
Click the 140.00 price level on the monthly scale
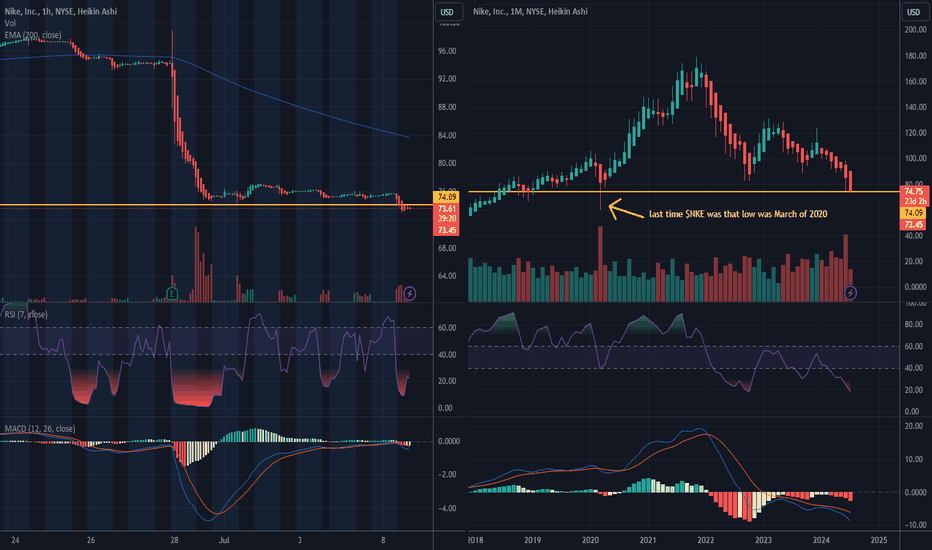(915, 107)
